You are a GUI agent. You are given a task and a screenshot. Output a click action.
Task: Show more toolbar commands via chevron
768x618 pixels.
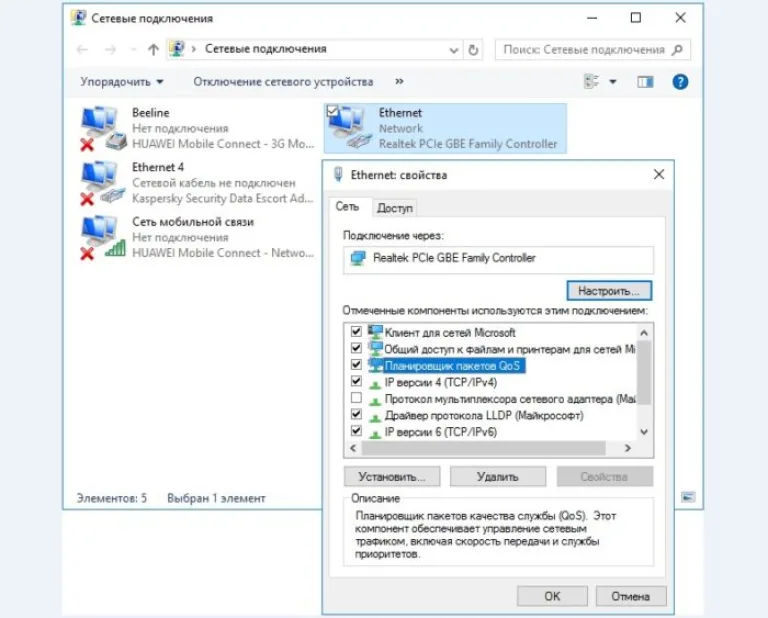click(399, 81)
